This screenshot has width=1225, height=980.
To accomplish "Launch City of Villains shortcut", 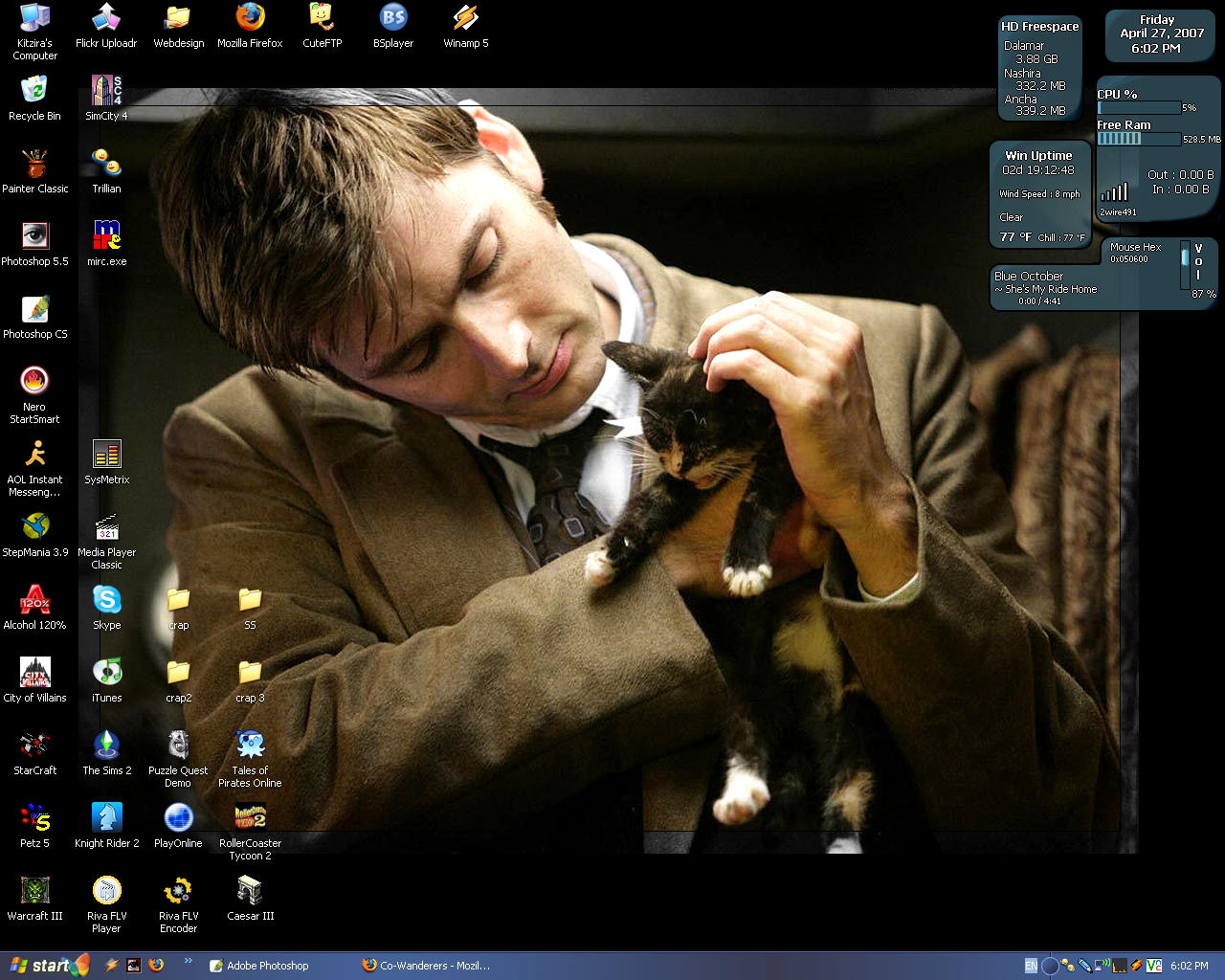I will tap(34, 679).
